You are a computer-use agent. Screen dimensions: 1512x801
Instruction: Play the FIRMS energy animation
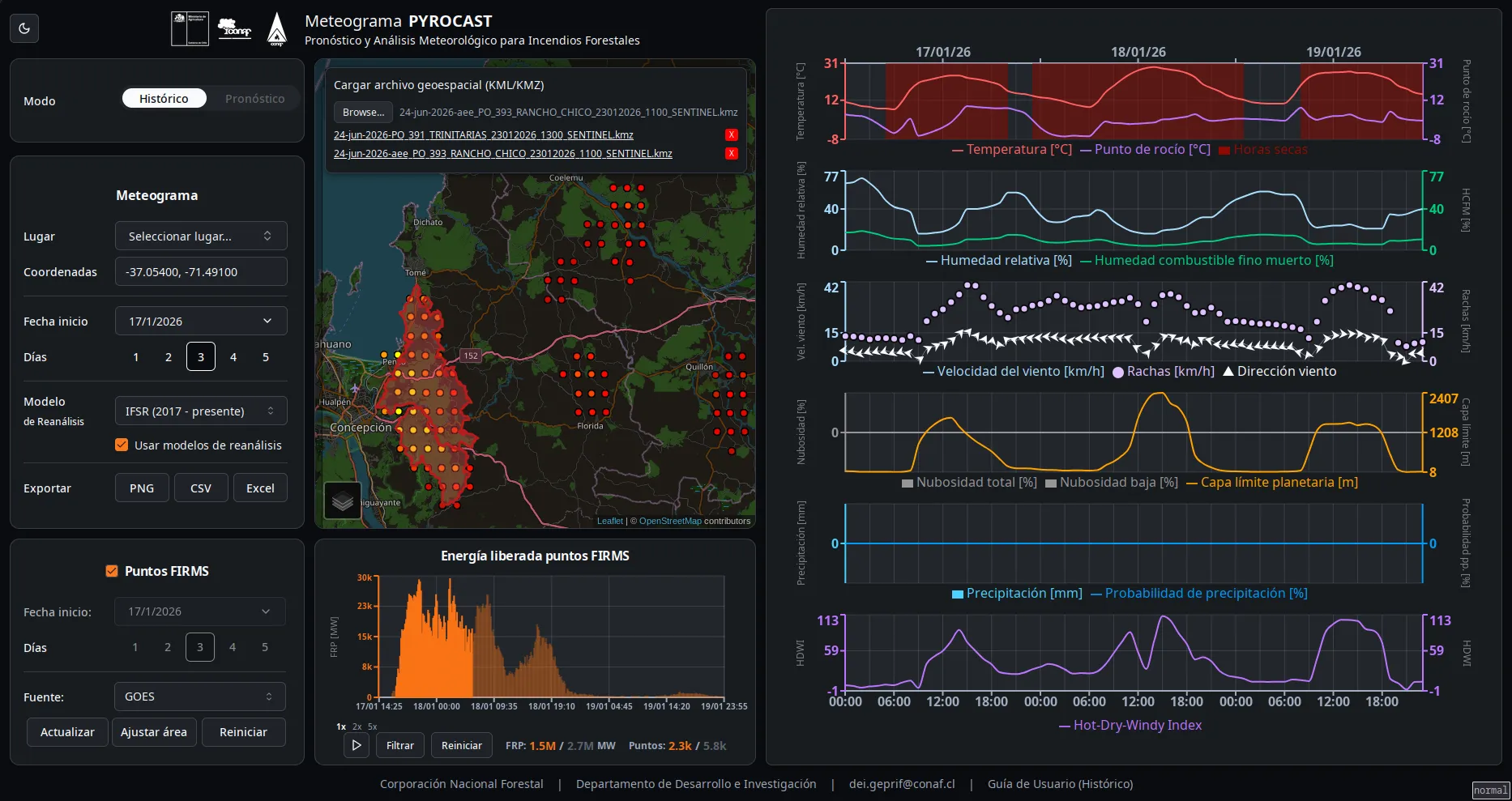[x=357, y=745]
